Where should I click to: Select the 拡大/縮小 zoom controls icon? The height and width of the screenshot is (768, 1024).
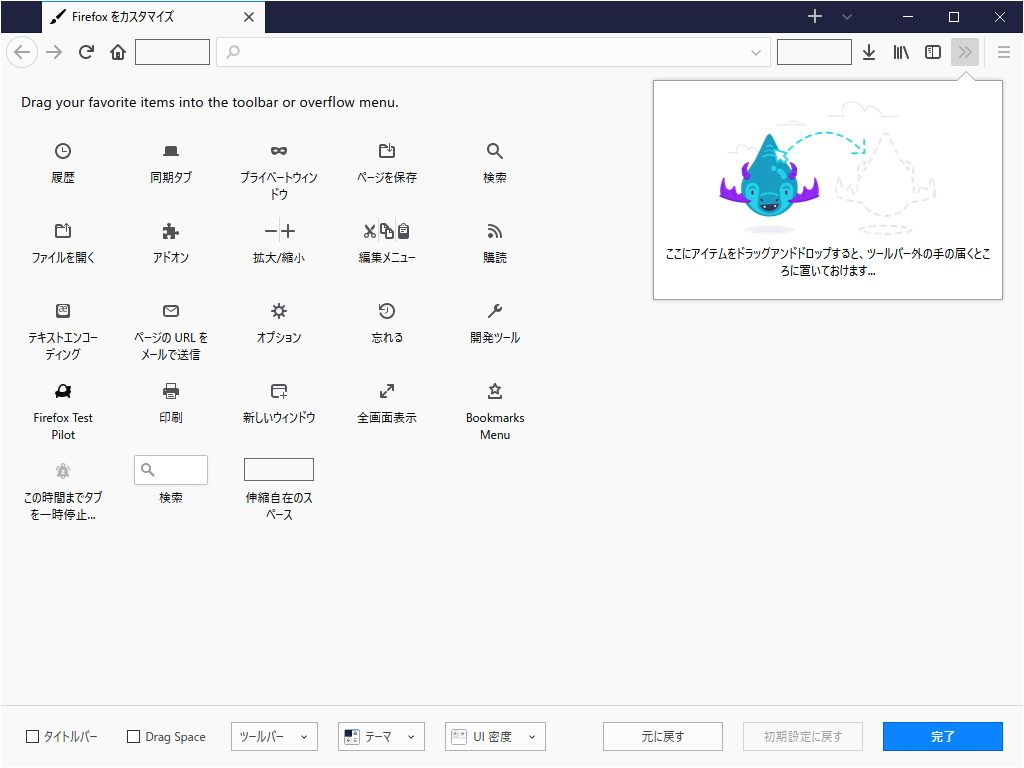(280, 231)
